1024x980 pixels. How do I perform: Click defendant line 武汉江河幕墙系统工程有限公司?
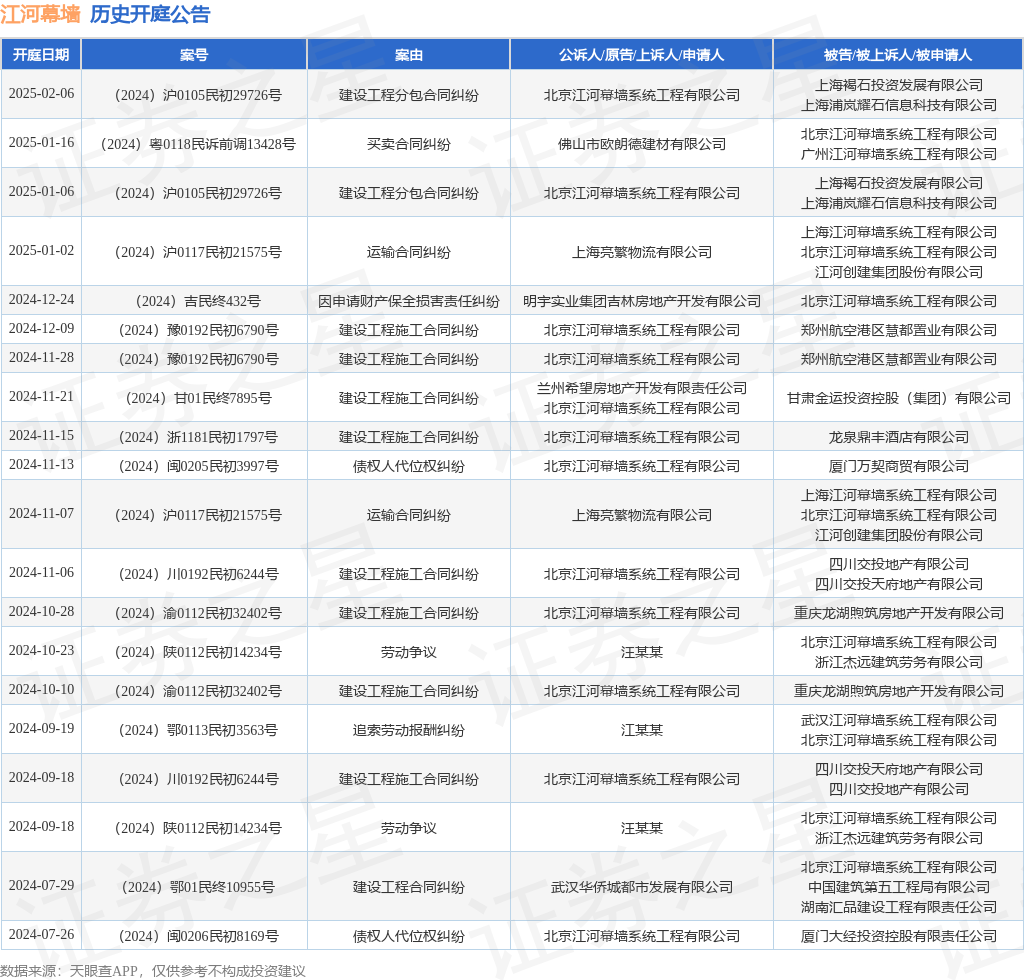coord(899,720)
